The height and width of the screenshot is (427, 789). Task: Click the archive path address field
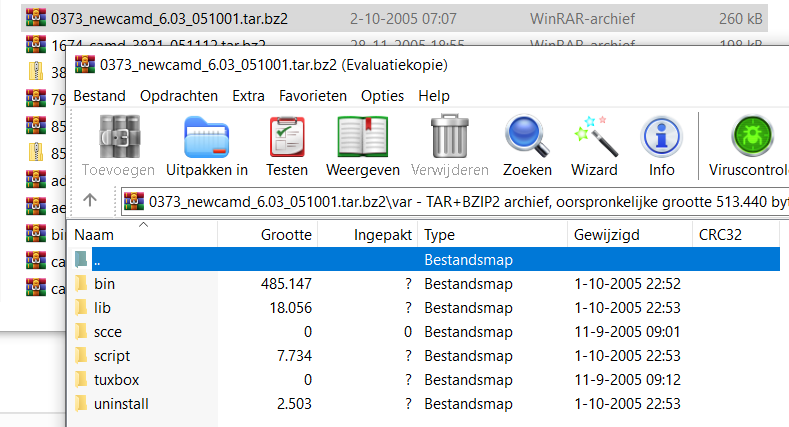(x=455, y=202)
